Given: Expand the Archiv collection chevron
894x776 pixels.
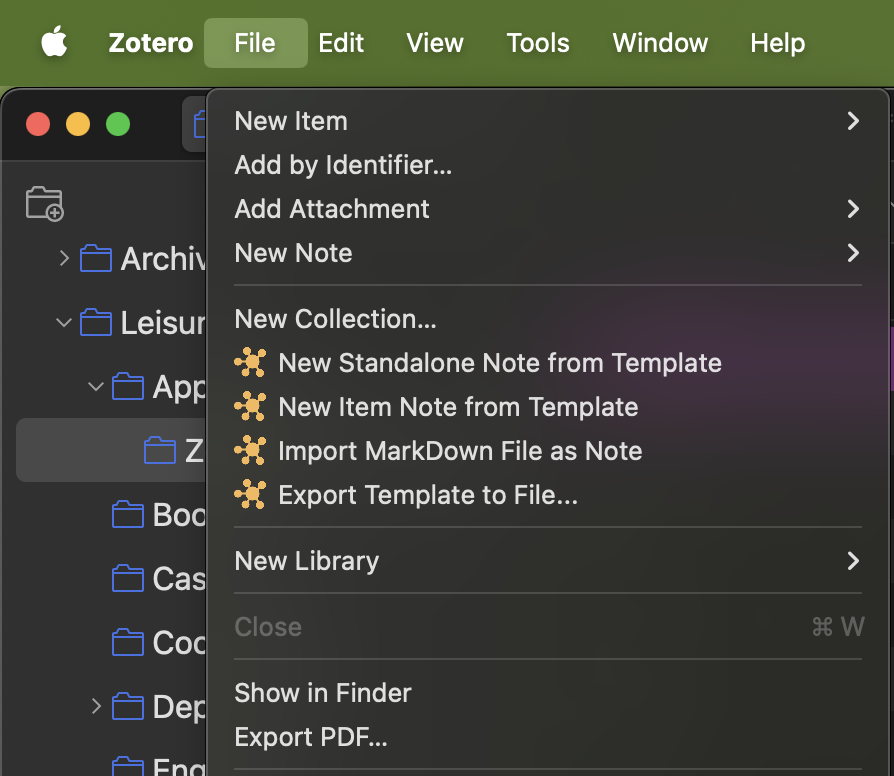Looking at the screenshot, I should 64,259.
